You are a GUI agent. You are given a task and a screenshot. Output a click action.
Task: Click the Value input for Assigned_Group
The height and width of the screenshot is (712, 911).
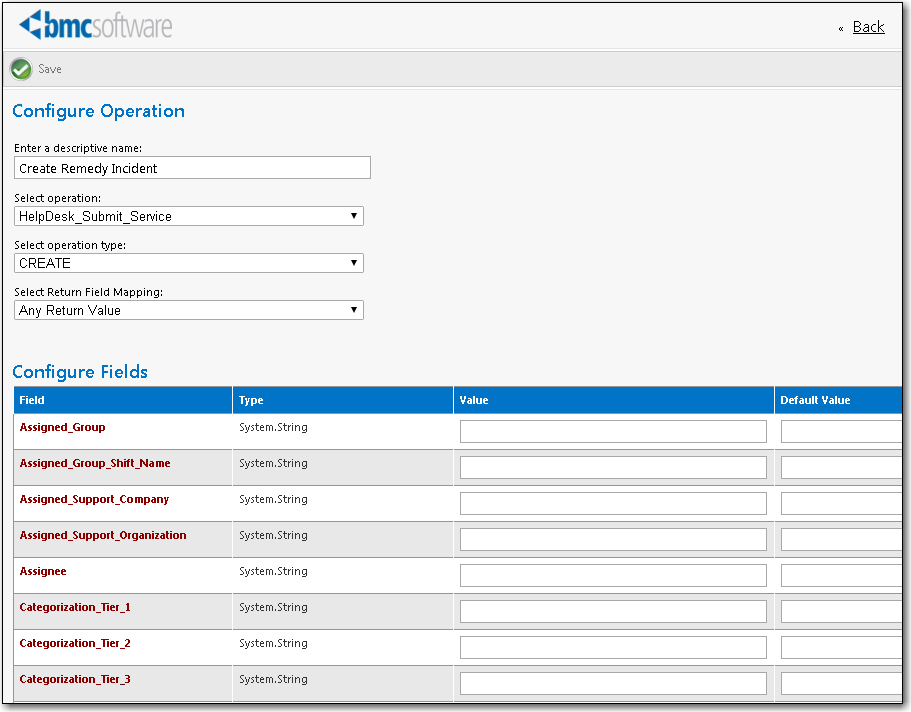click(x=612, y=430)
